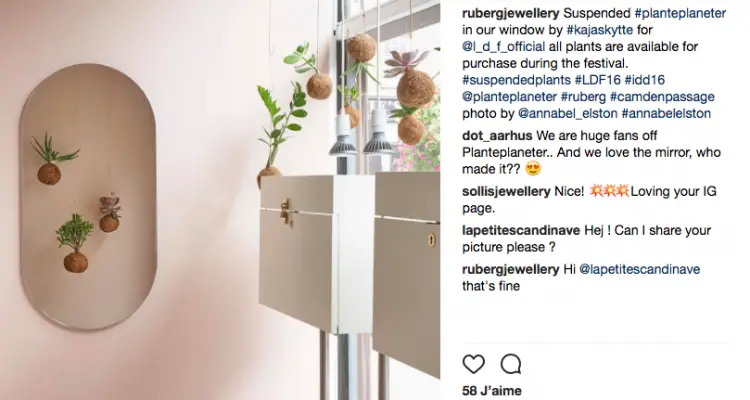Click the suspended plants post photo
The height and width of the screenshot is (400, 750).
(220, 200)
